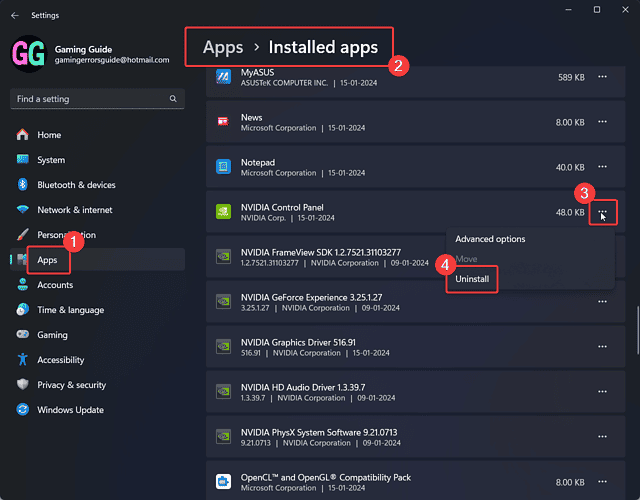Open Network & internet settings

tap(75, 210)
